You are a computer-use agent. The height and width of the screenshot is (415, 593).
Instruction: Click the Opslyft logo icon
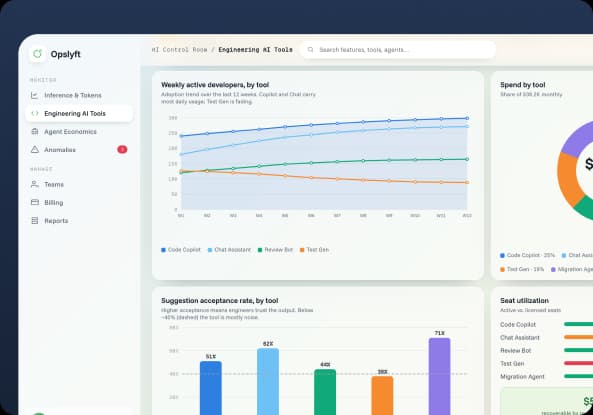[37, 54]
